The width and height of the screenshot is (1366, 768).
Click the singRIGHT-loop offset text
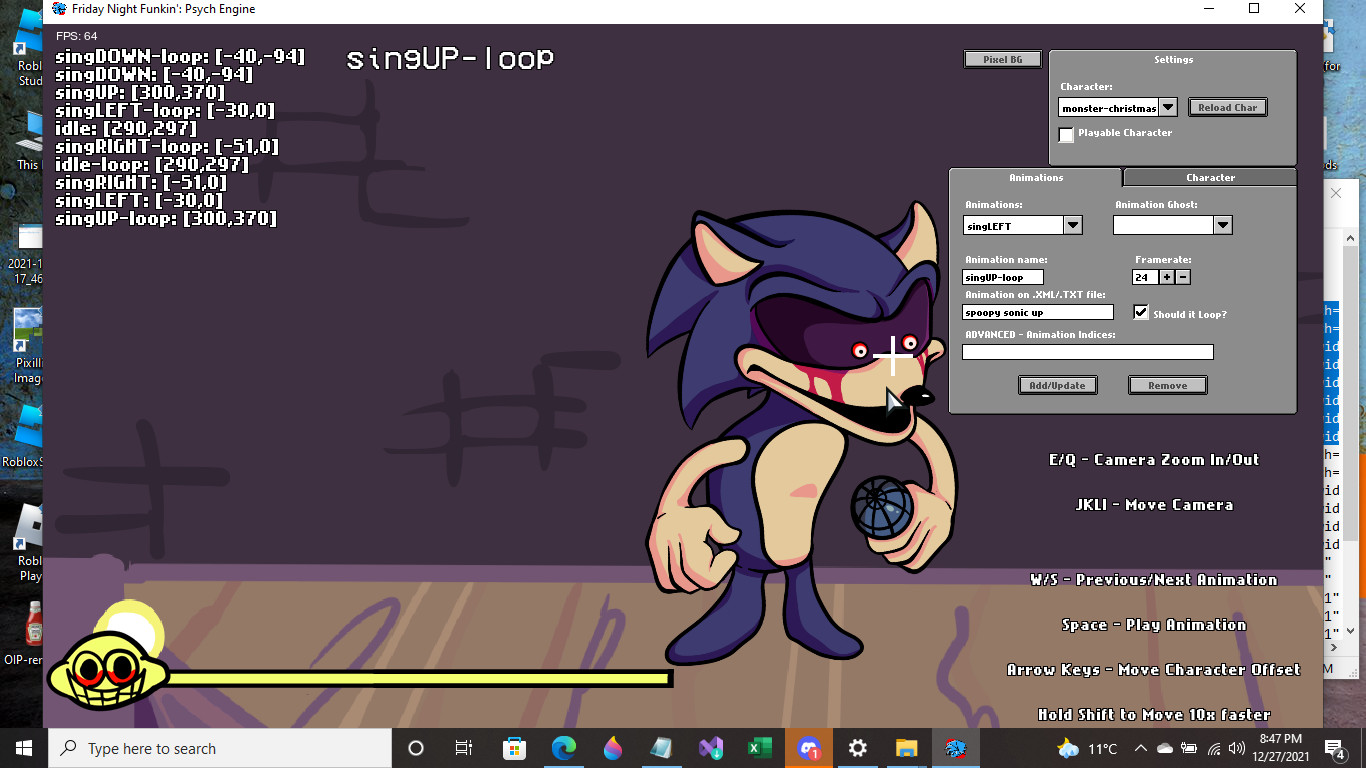[167, 146]
